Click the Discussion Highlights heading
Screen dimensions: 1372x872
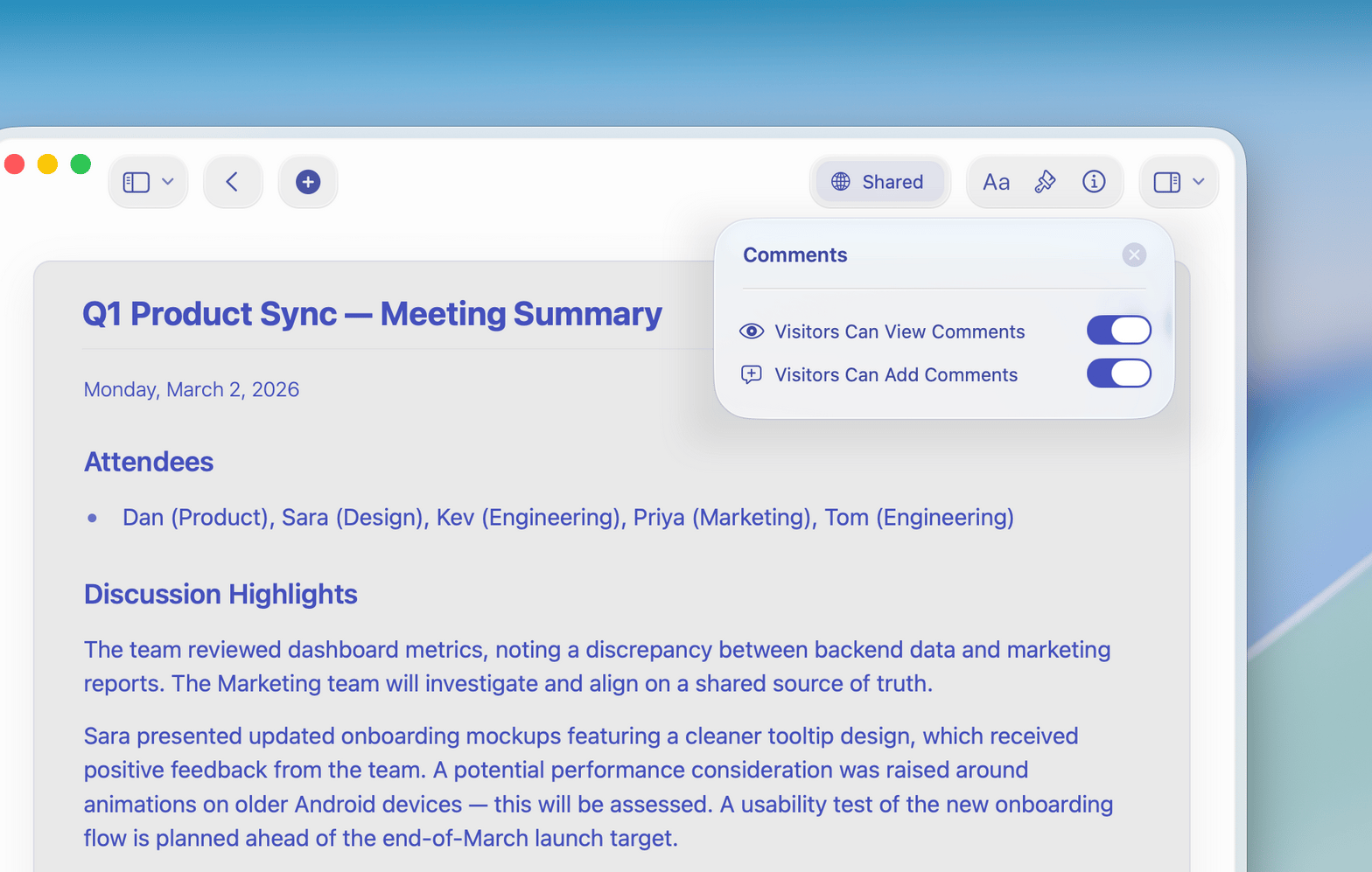220,594
